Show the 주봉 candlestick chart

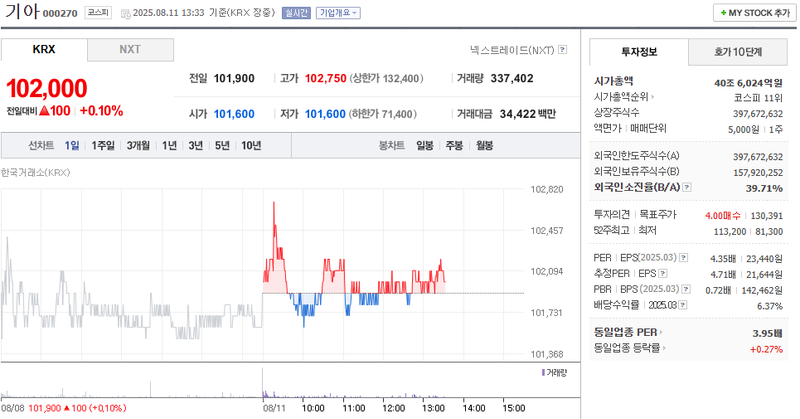point(454,145)
